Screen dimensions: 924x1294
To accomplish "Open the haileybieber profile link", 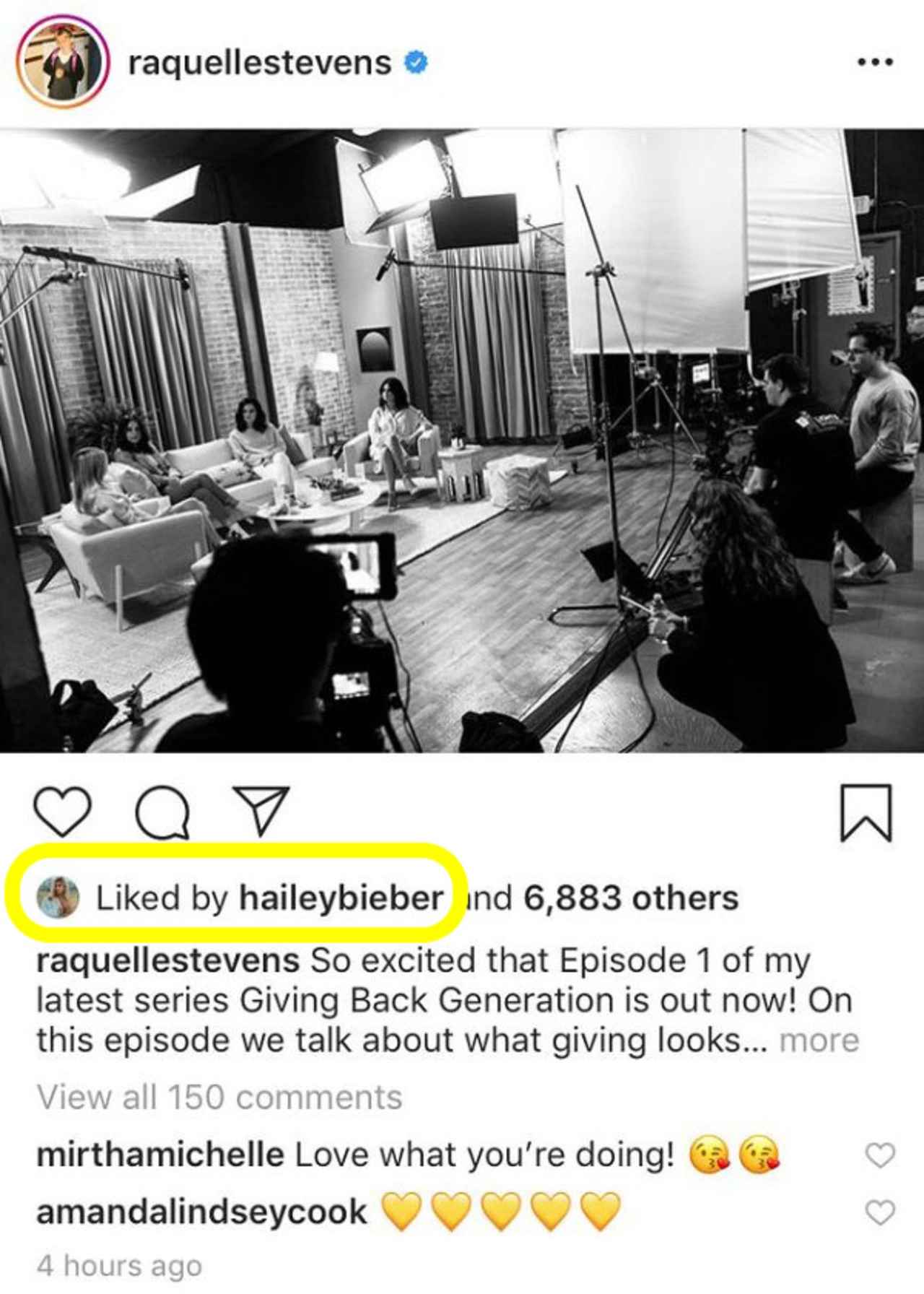I will 341,898.
